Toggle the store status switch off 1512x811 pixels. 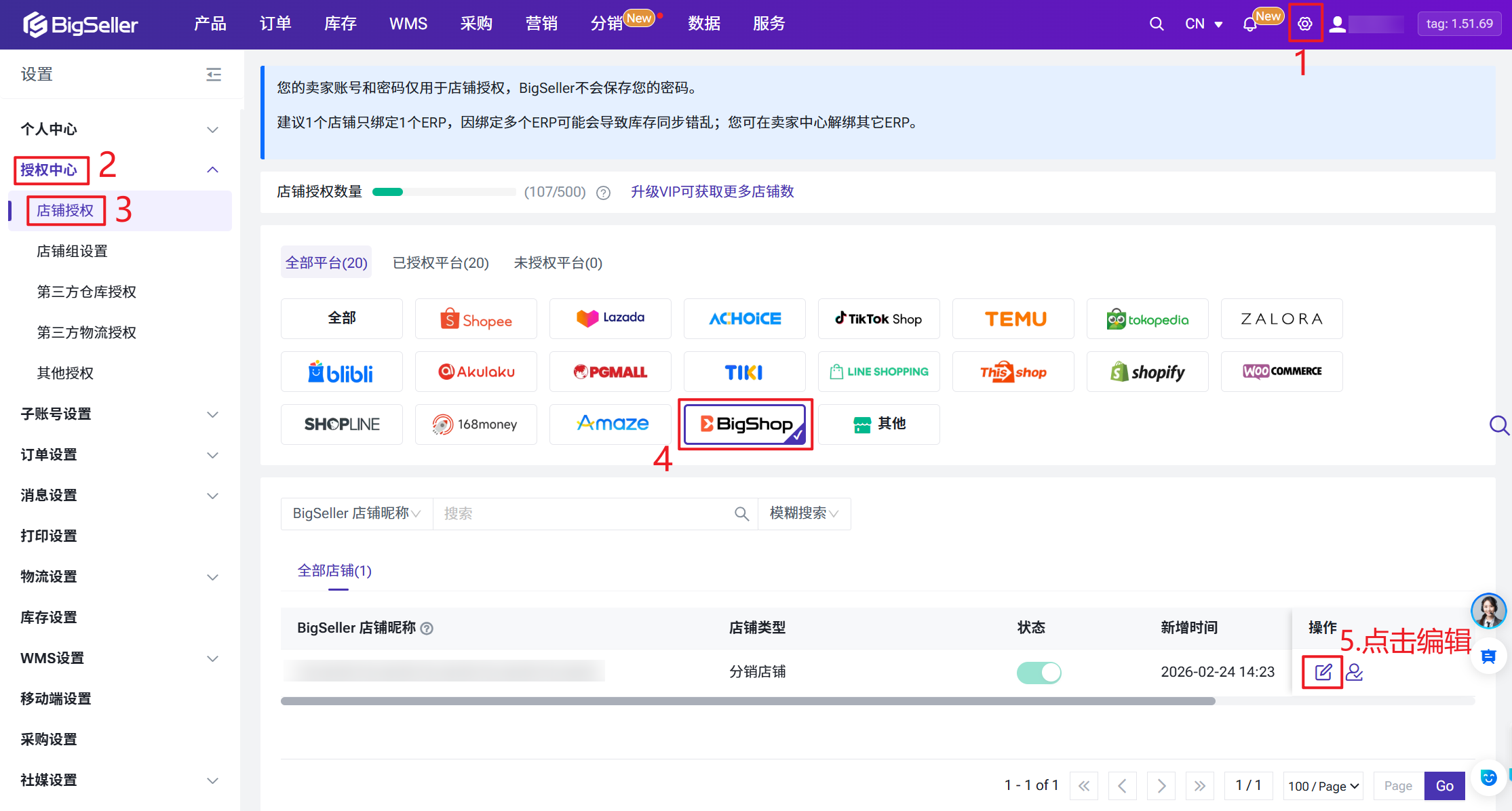pyautogui.click(x=1039, y=672)
